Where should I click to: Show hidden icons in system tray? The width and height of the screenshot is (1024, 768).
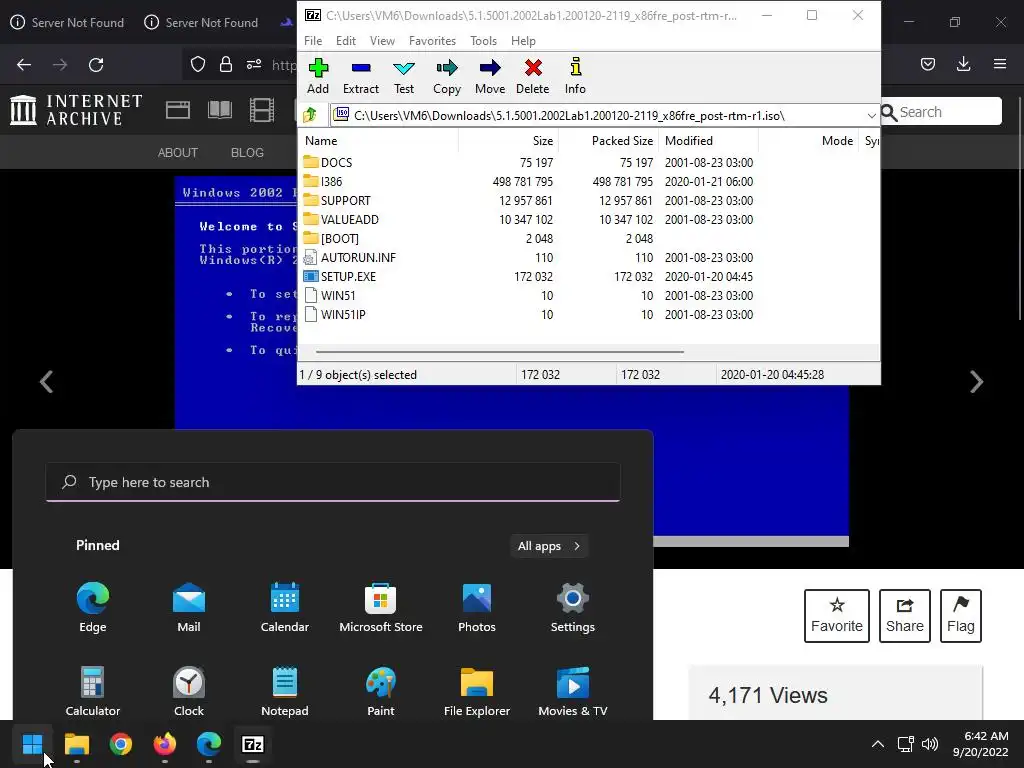coord(878,744)
